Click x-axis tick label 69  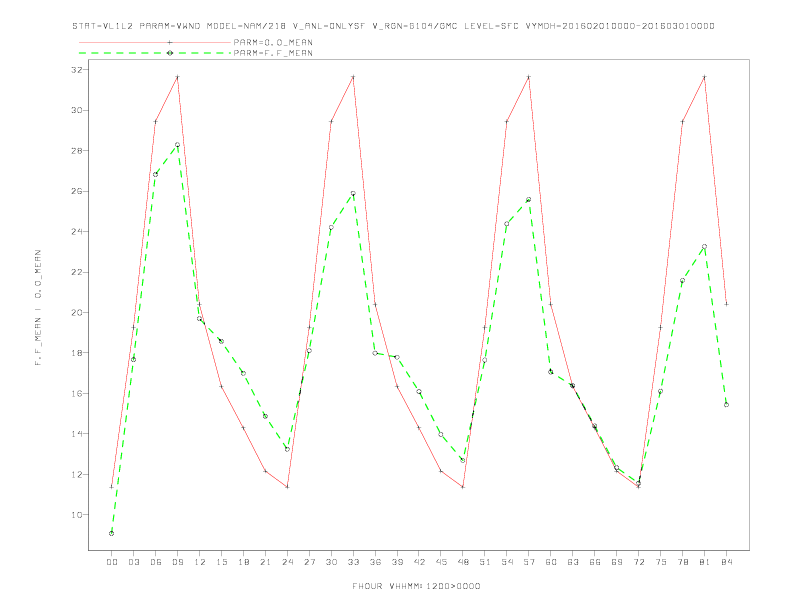617,562
